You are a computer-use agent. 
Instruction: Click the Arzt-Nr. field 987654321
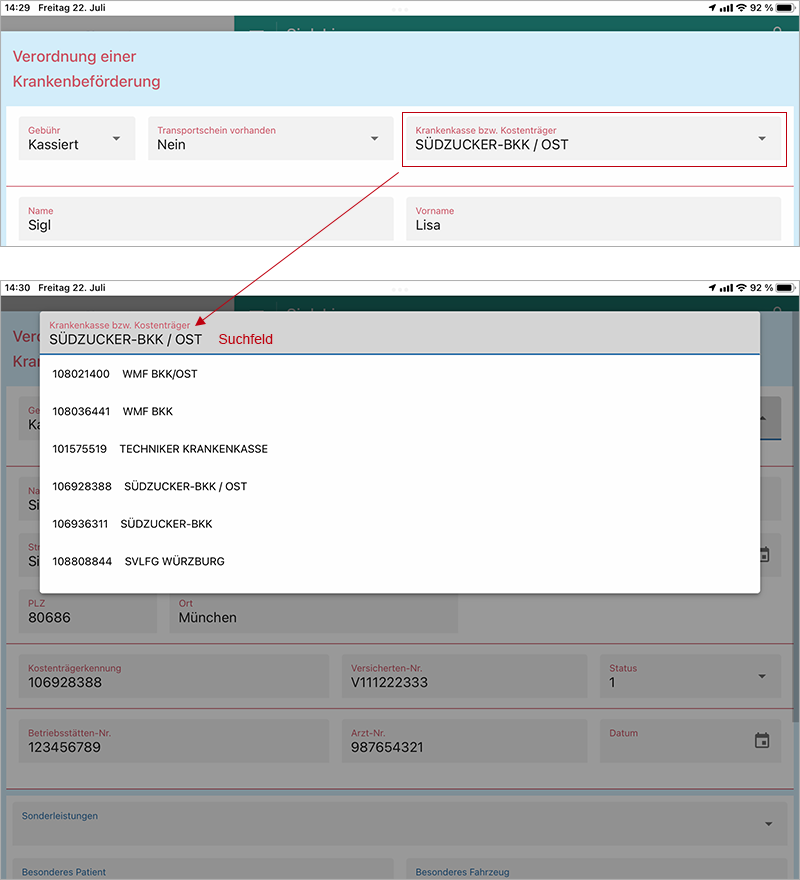(464, 741)
